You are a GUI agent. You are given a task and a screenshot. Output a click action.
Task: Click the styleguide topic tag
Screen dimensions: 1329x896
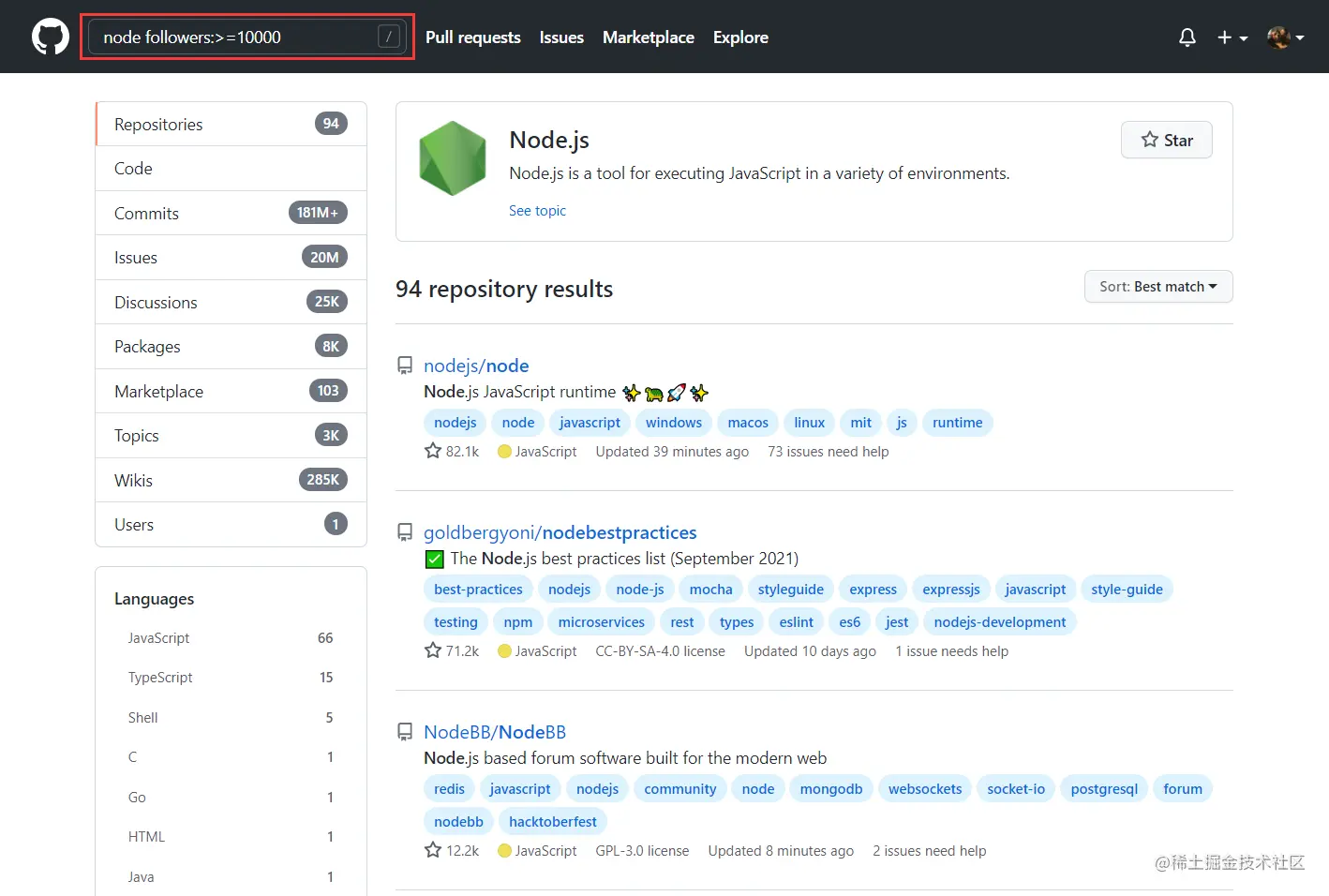pos(791,590)
